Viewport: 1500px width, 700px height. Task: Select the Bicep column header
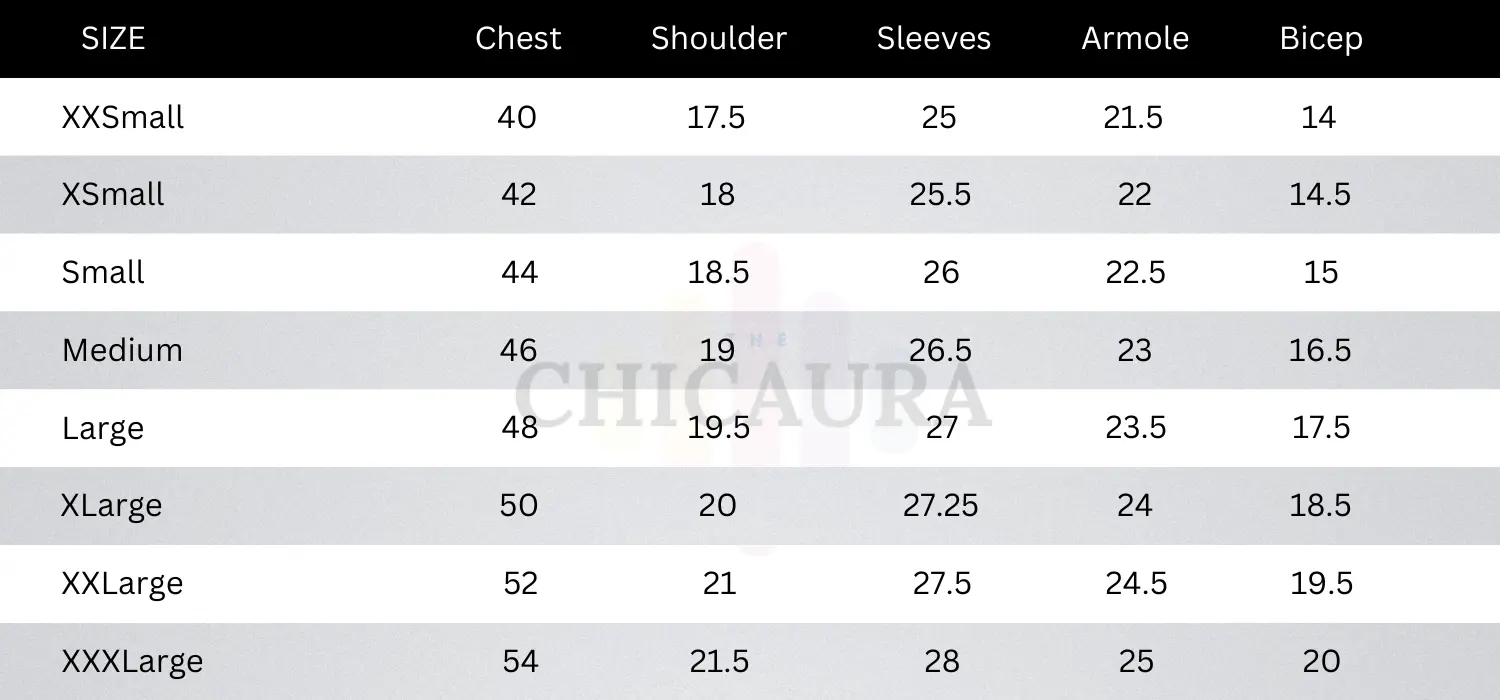click(x=1321, y=40)
